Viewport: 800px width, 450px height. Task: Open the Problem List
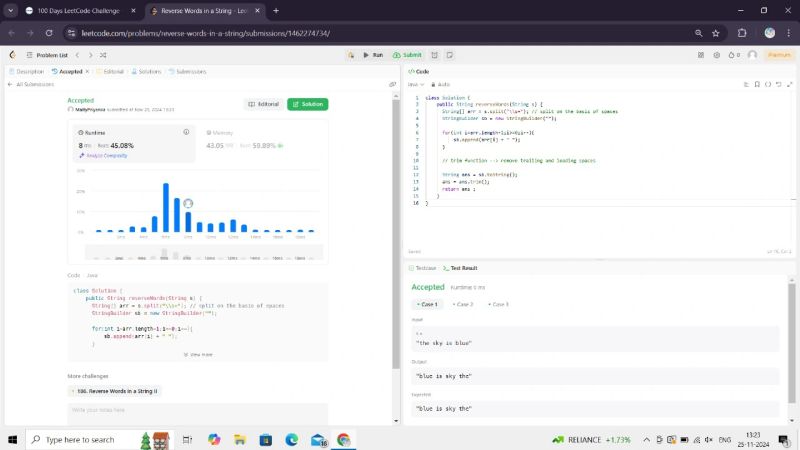point(47,55)
